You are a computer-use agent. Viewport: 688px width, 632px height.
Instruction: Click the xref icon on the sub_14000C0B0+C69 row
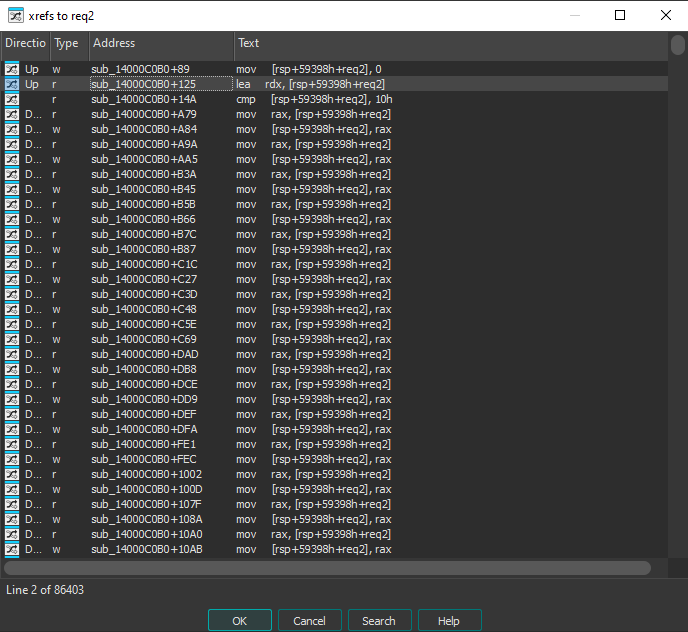pyautogui.click(x=12, y=339)
